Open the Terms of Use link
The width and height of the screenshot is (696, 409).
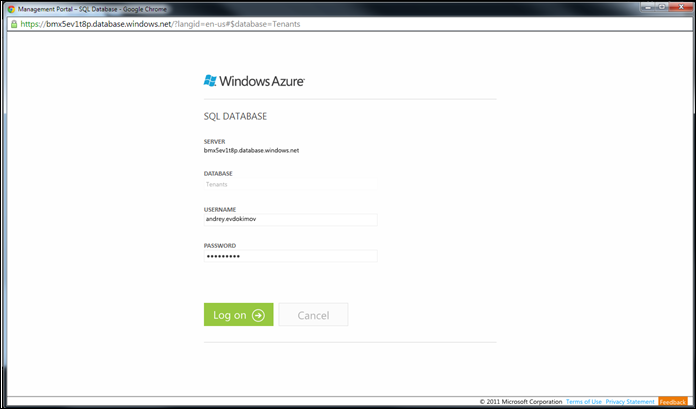click(584, 401)
